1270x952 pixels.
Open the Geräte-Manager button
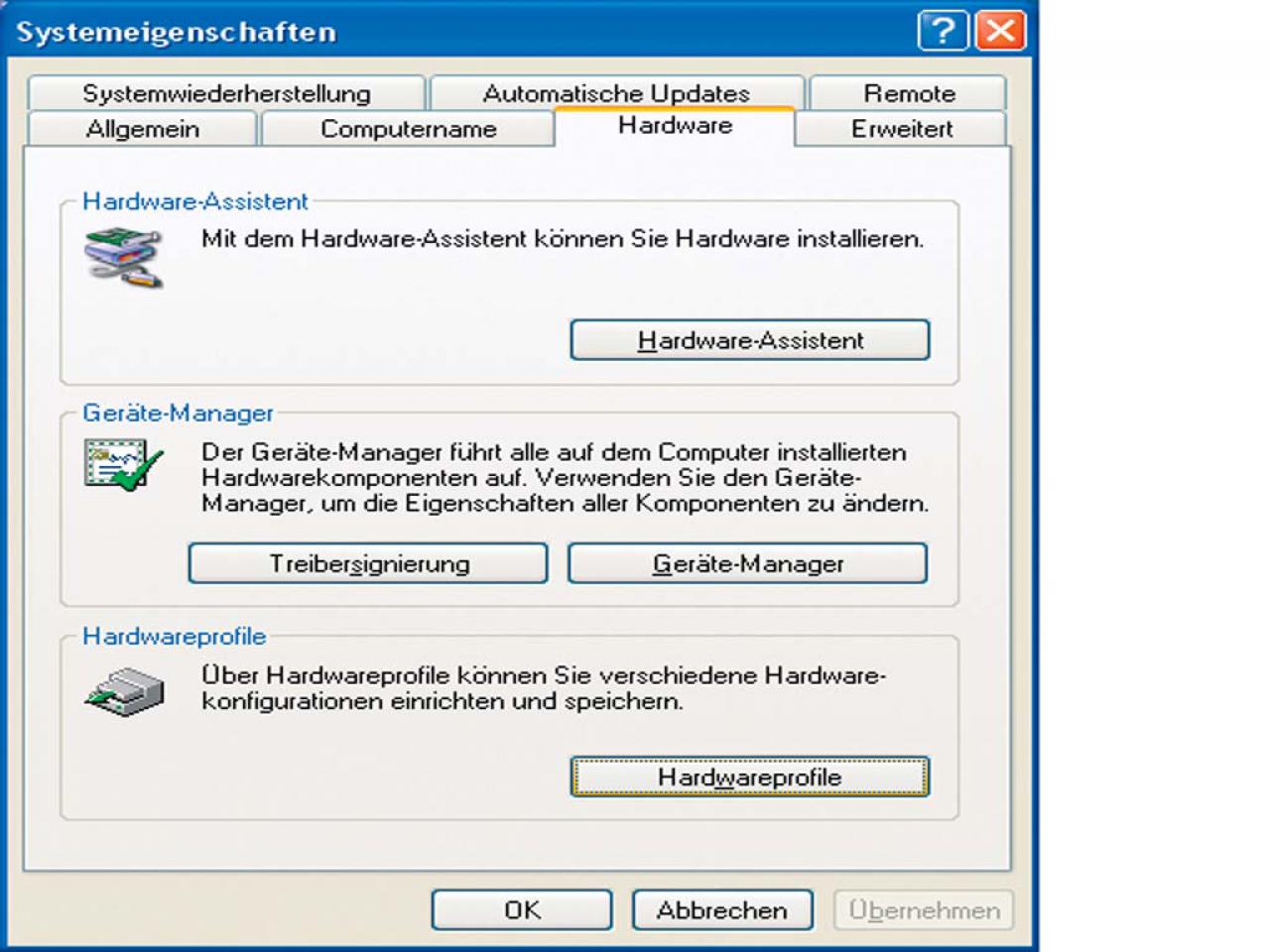[748, 563]
